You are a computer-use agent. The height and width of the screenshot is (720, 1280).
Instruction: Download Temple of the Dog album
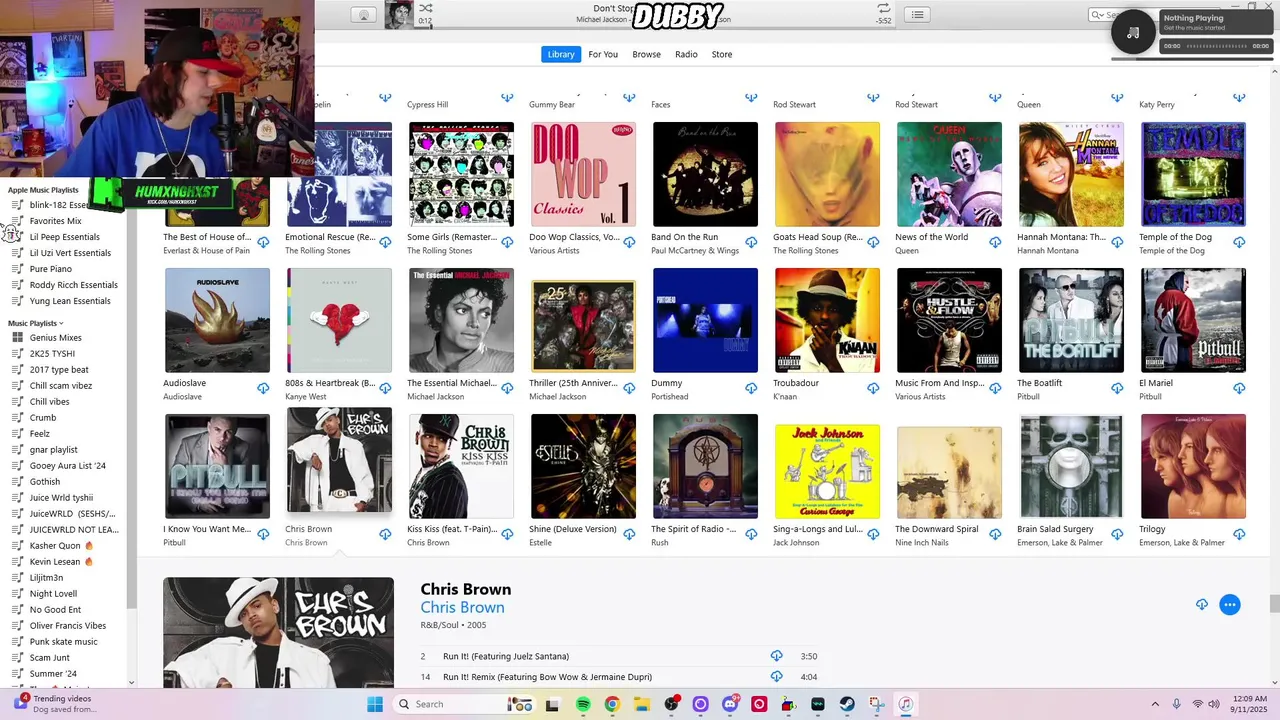pyautogui.click(x=1239, y=242)
